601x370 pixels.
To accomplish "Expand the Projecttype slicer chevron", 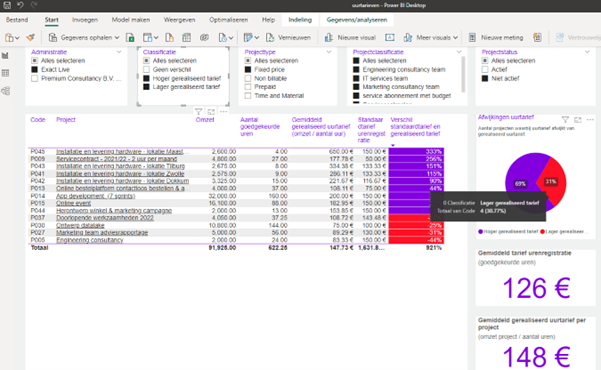I will coord(329,52).
